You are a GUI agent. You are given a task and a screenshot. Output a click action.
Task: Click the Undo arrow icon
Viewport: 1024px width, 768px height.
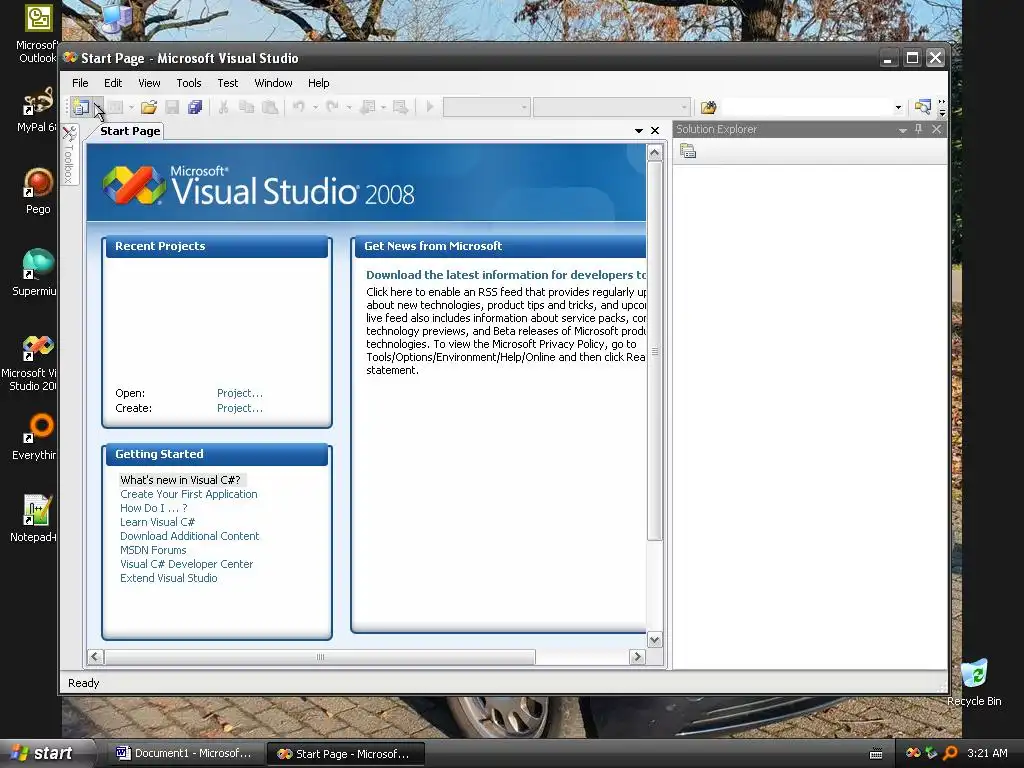point(299,106)
